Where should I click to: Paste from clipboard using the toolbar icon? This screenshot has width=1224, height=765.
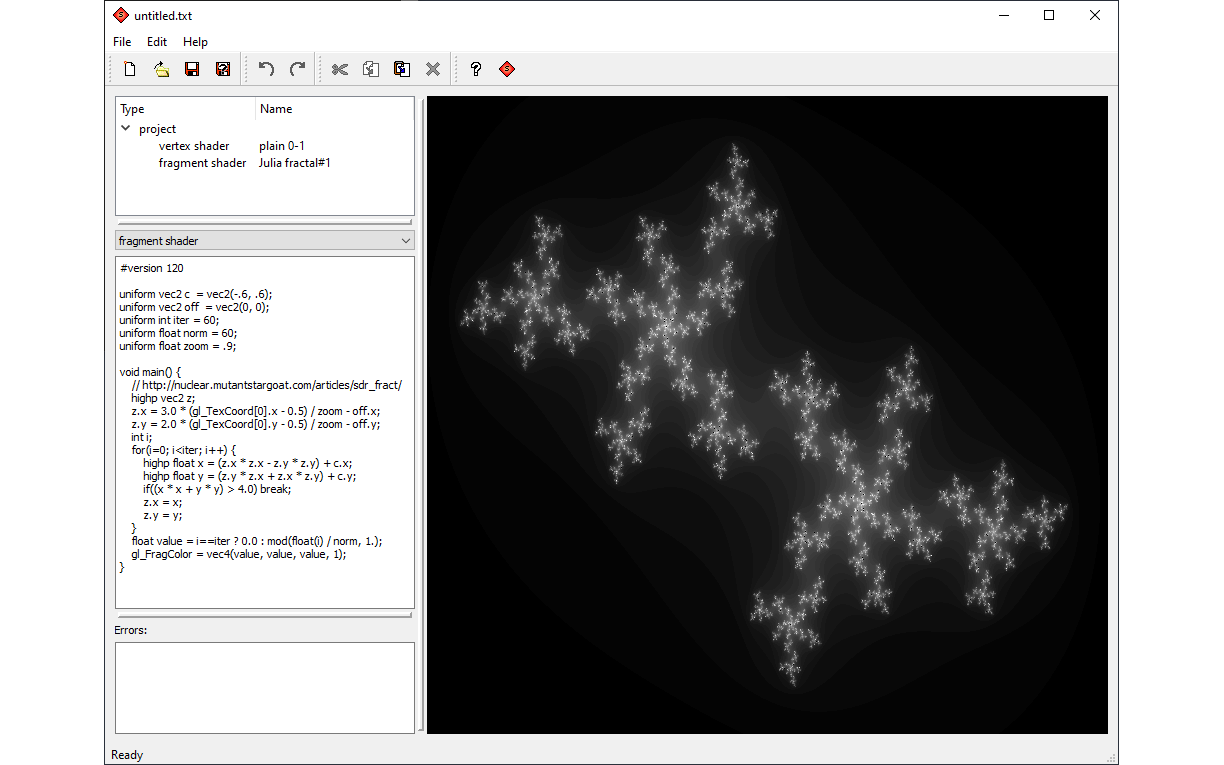pyautogui.click(x=402, y=69)
